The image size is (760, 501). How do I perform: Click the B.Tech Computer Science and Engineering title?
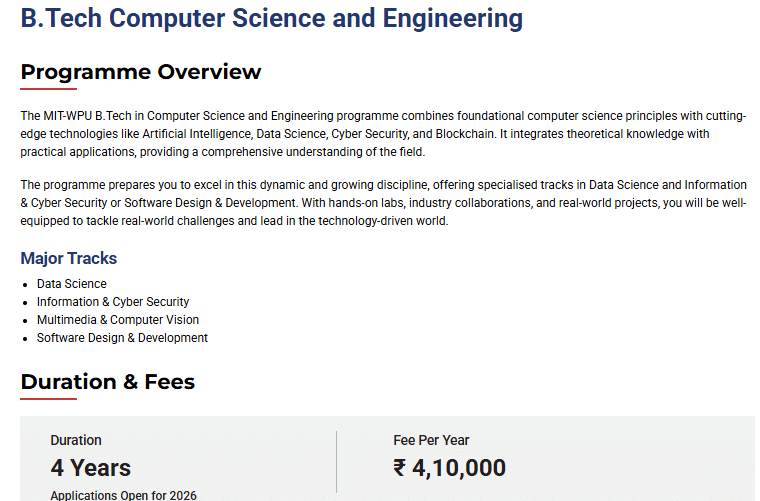(x=271, y=18)
